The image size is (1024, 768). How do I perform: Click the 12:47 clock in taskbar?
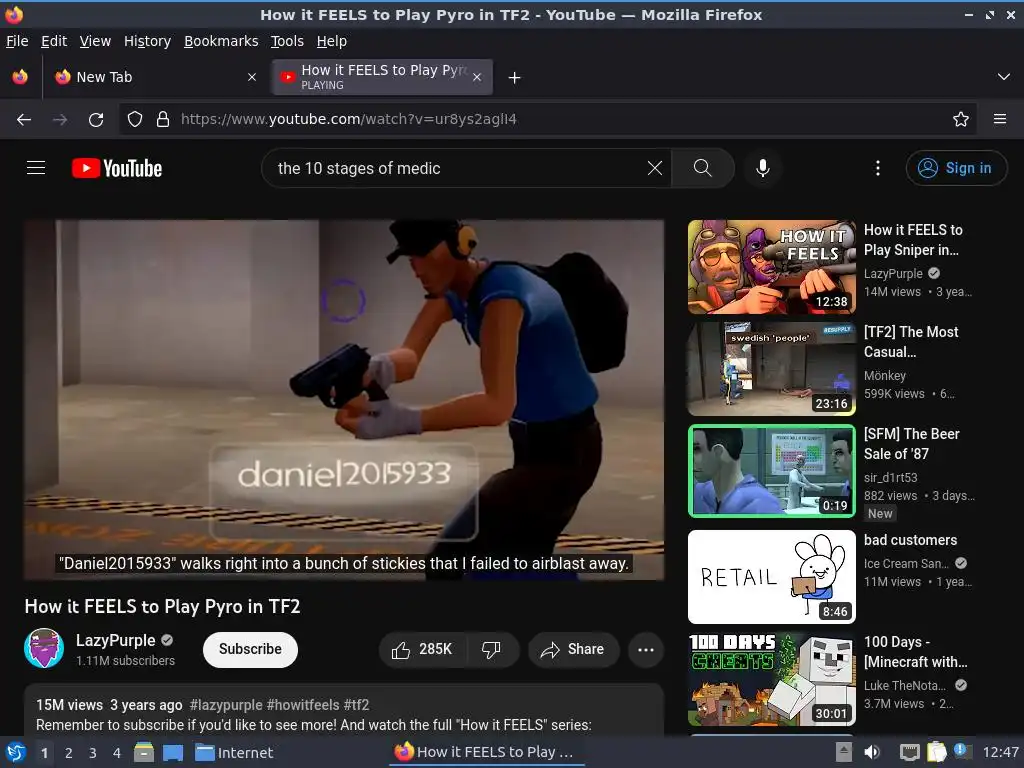(1000, 752)
